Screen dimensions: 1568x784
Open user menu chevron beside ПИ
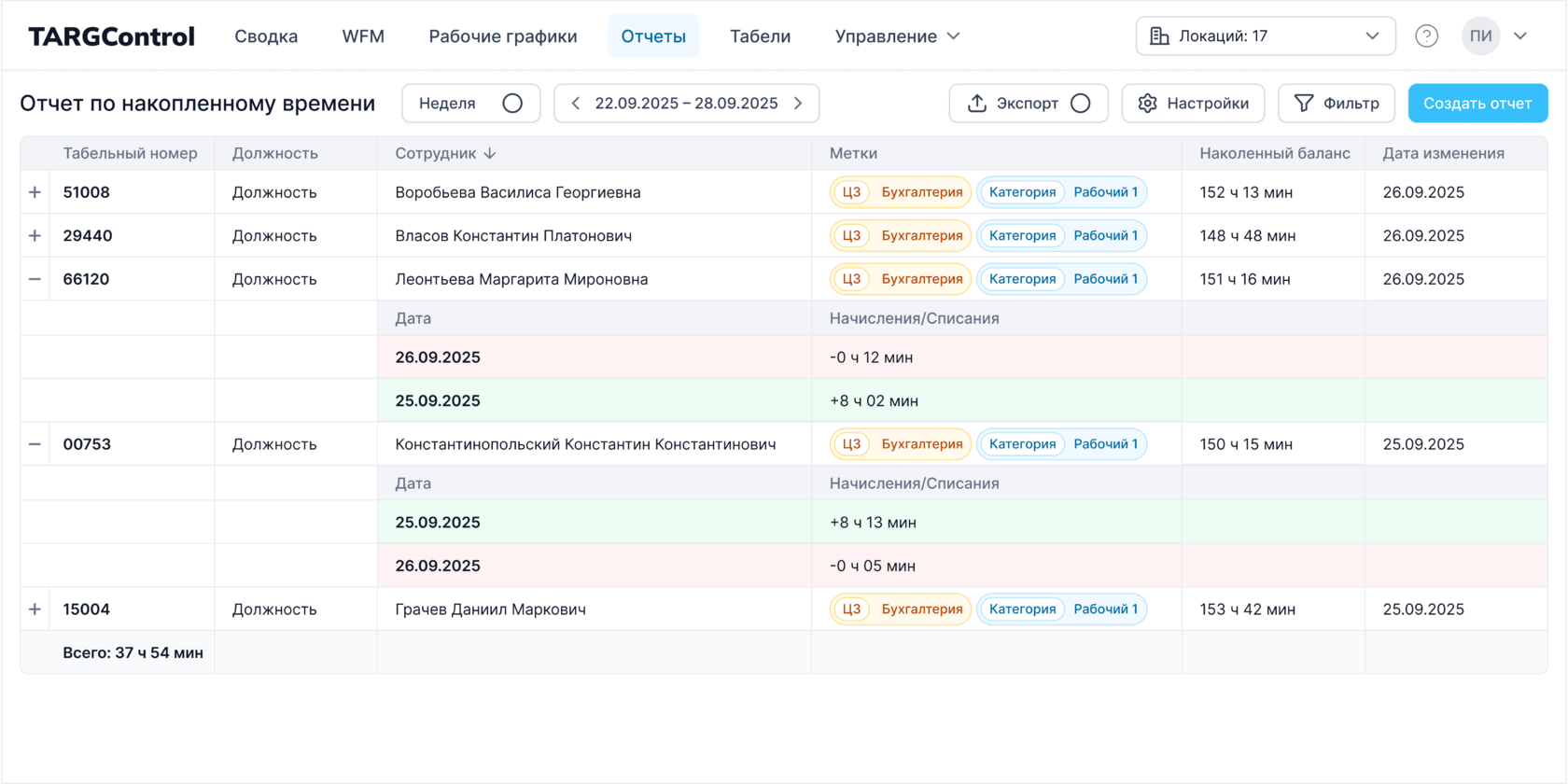pyautogui.click(x=1520, y=36)
